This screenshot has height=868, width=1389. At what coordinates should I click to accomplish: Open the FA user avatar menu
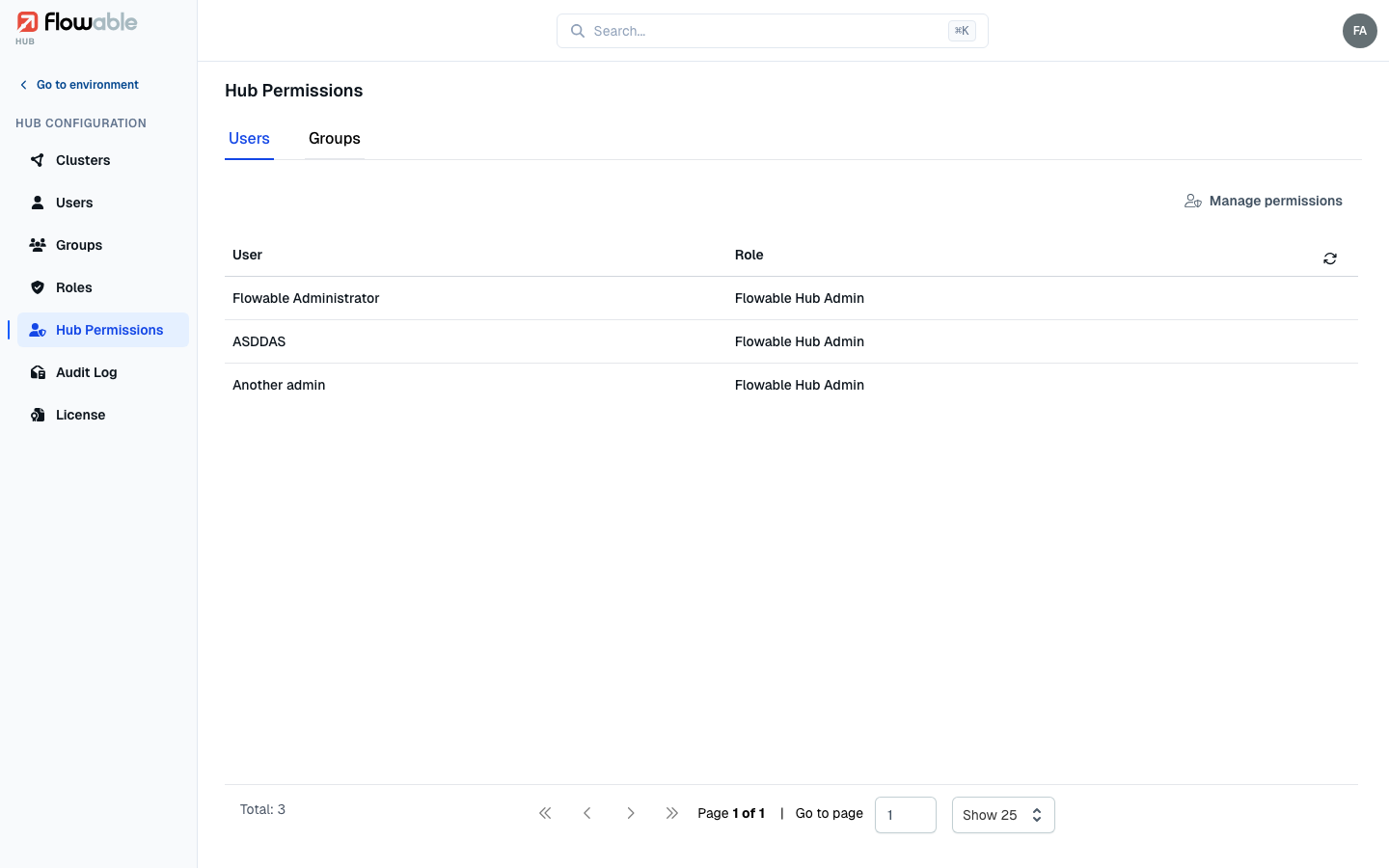click(x=1360, y=31)
